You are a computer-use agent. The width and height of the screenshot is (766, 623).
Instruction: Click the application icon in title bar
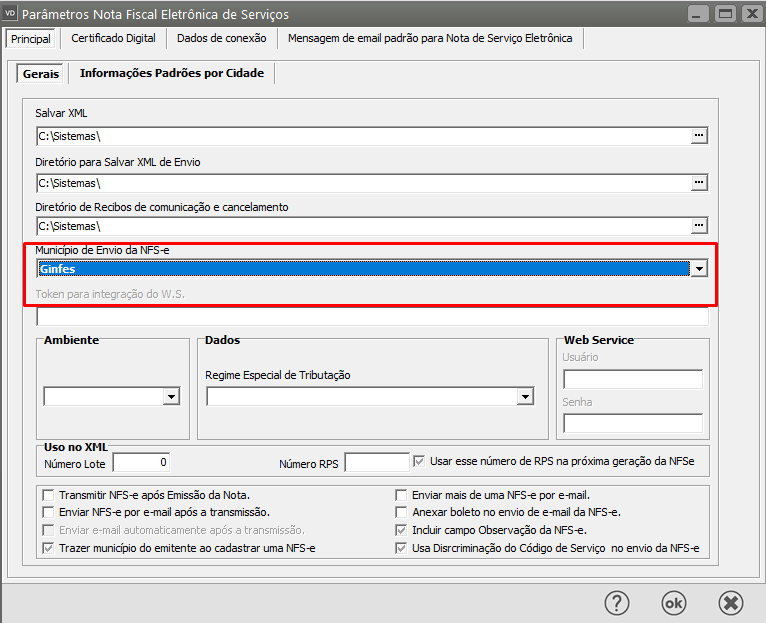(10, 14)
